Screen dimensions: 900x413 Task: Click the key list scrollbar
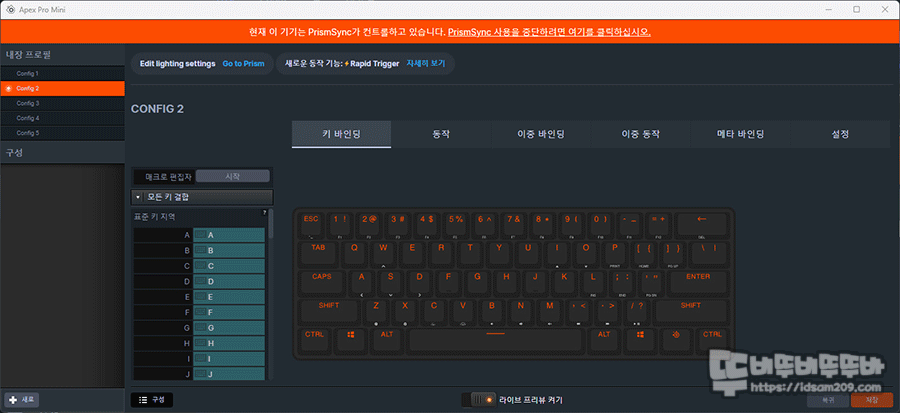[x=271, y=224]
